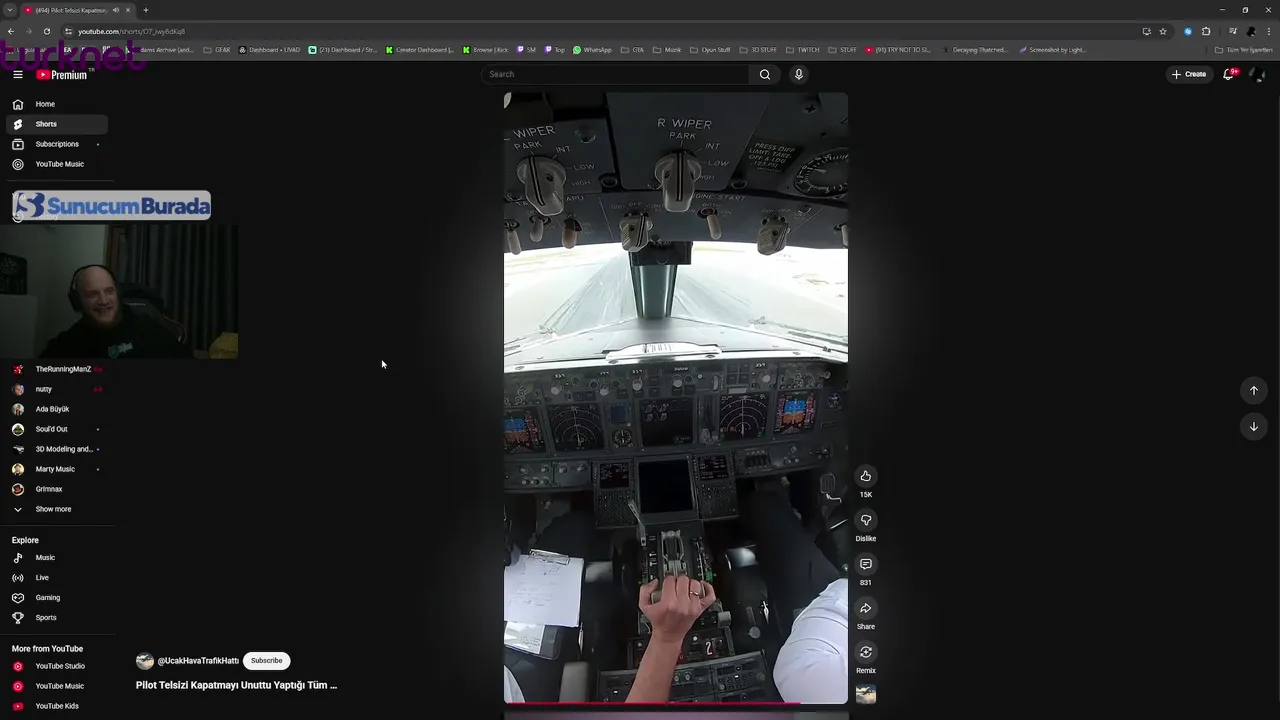Click the YouTube Premium logo
Viewport: 1280px width, 720px height.
(x=62, y=75)
